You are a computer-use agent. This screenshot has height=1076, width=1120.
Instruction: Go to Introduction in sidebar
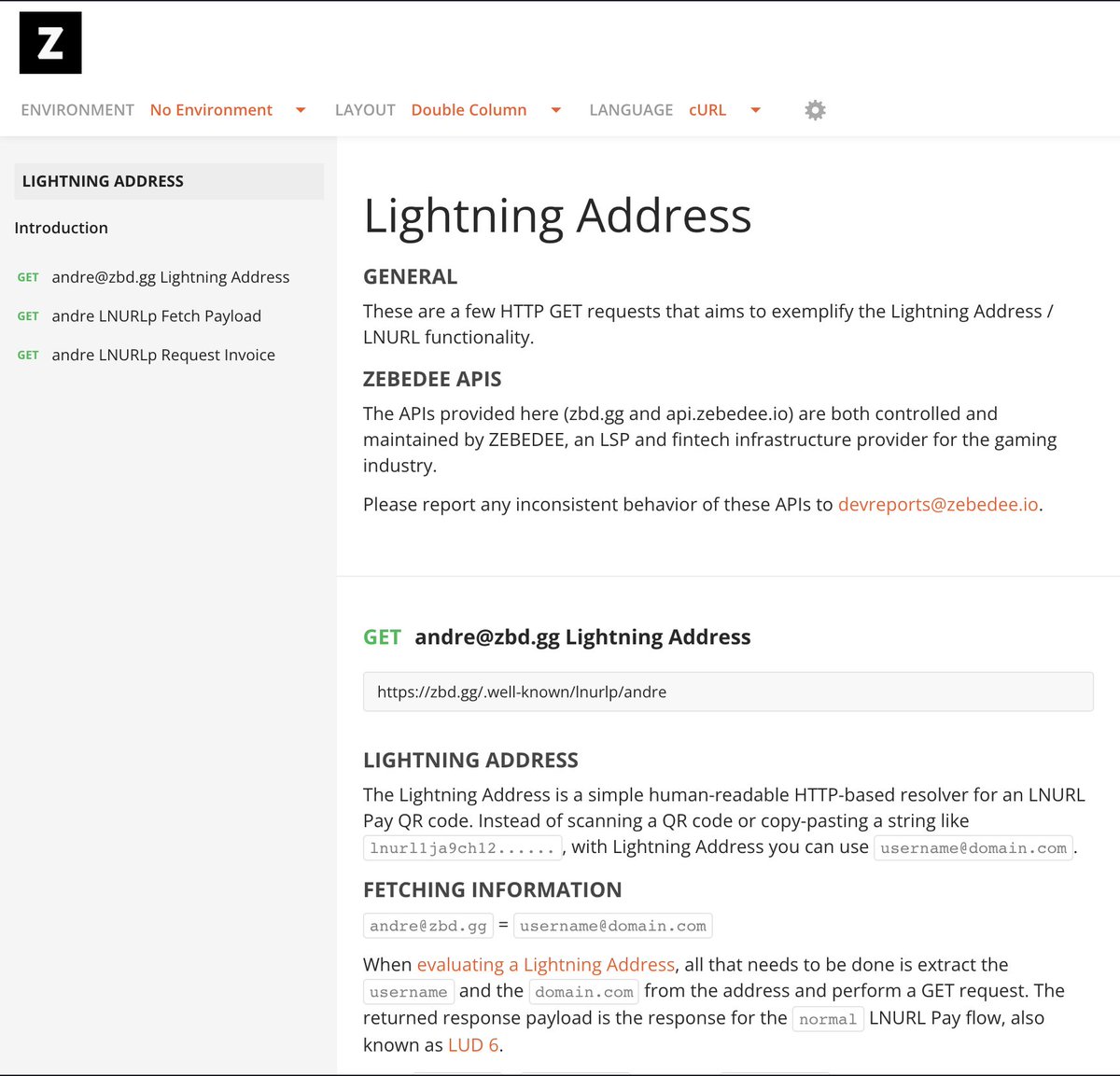click(62, 228)
